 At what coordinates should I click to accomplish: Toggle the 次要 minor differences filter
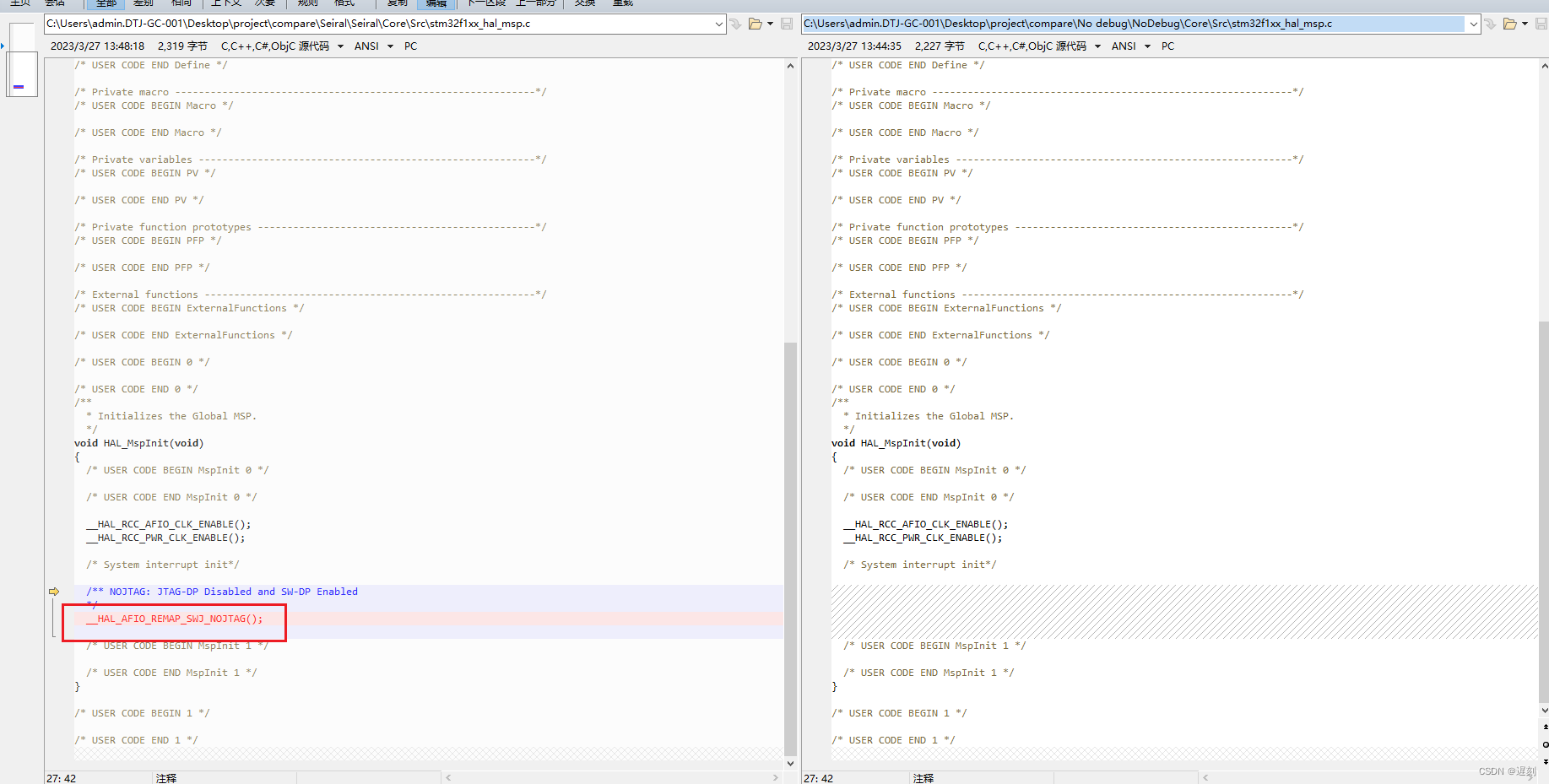click(x=264, y=3)
